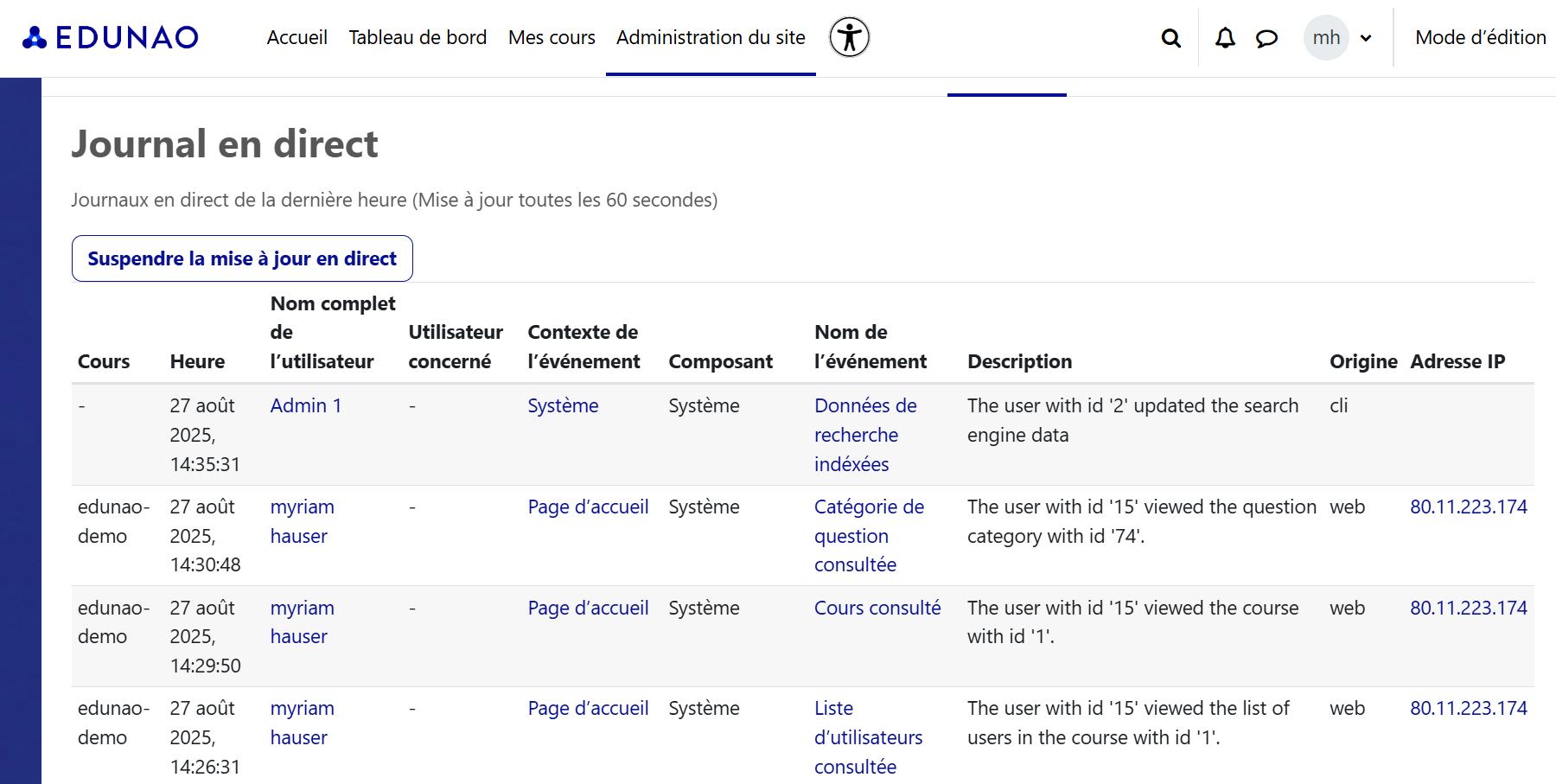1556x784 pixels.
Task: Open IP 80.11.223.174 in 14:26:31 row
Action: (x=1469, y=708)
